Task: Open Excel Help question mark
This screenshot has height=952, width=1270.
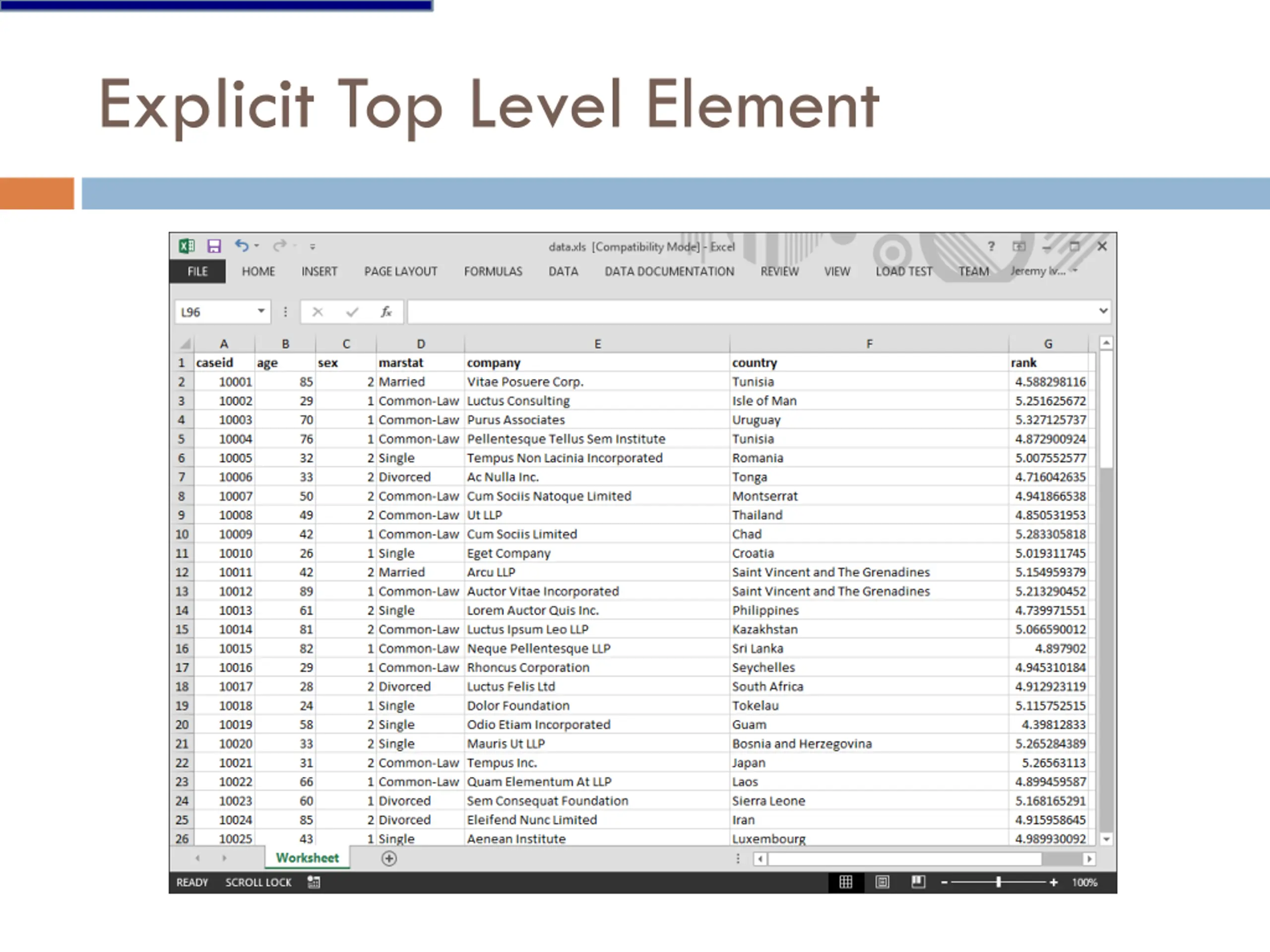Action: (991, 246)
